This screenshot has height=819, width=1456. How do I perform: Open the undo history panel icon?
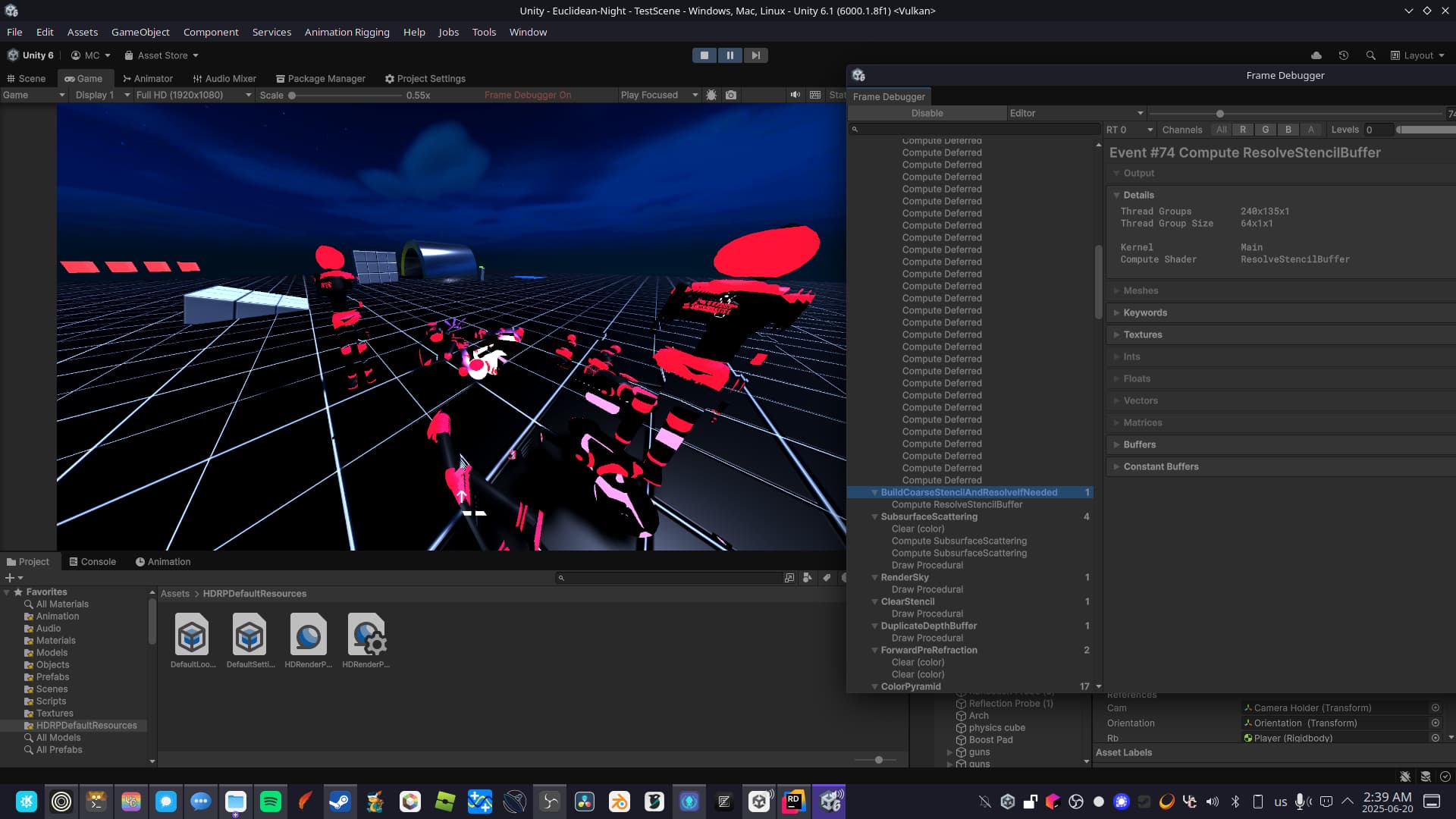[x=1343, y=55]
